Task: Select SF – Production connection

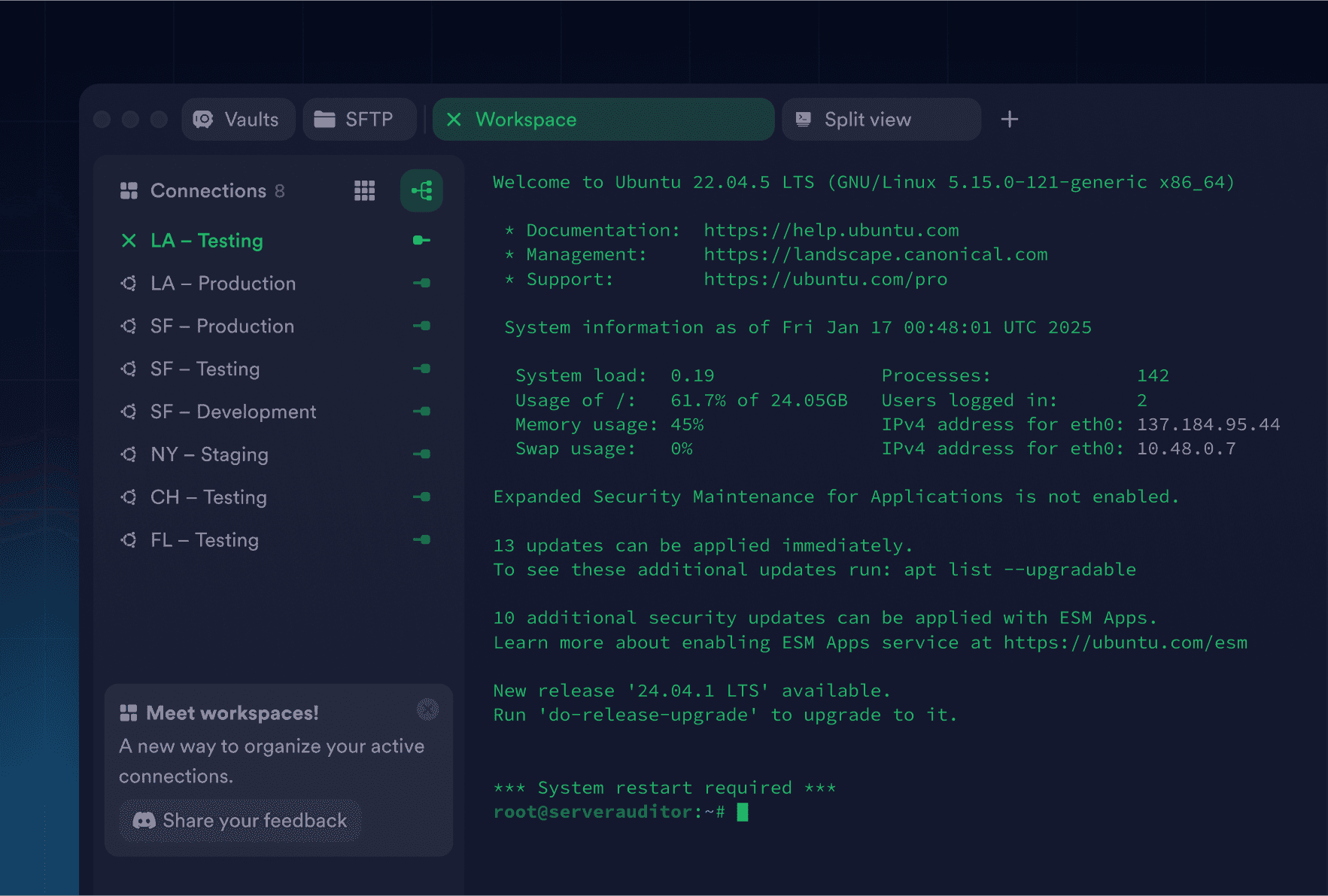Action: (x=222, y=327)
